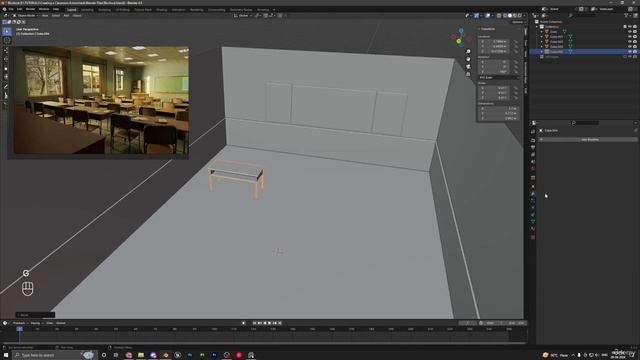Open Render properties tab

(533, 140)
